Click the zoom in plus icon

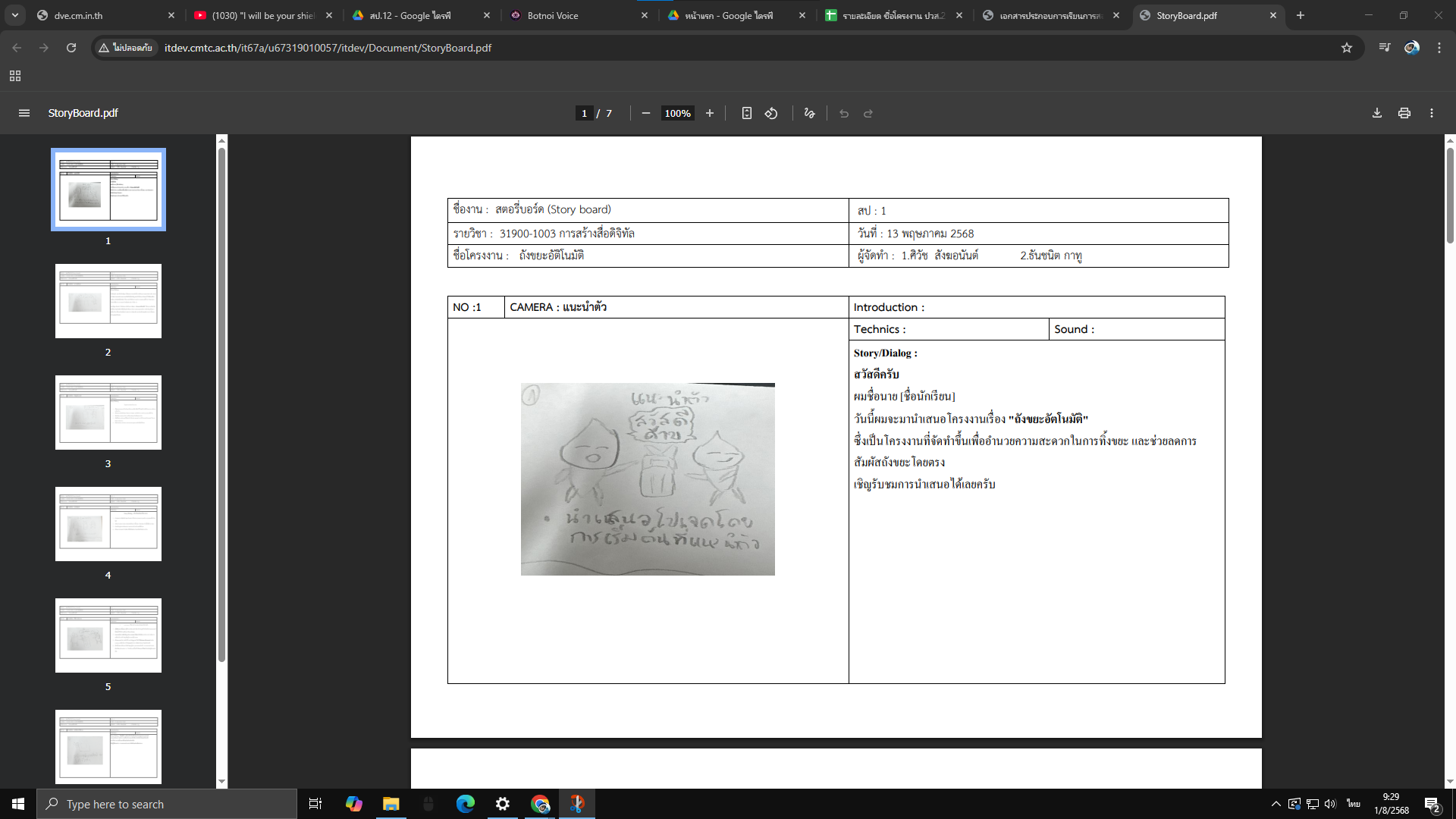tap(710, 113)
